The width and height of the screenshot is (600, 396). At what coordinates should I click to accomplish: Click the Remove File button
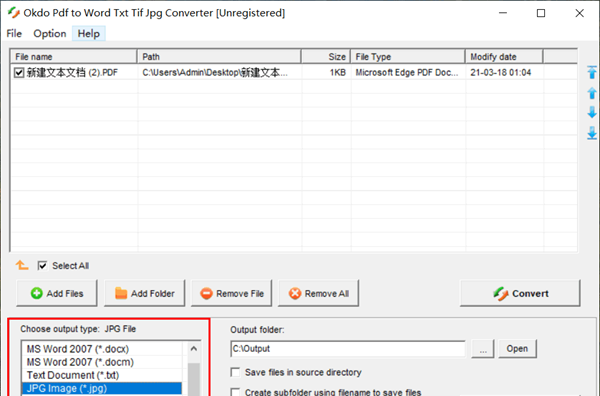[x=232, y=293]
